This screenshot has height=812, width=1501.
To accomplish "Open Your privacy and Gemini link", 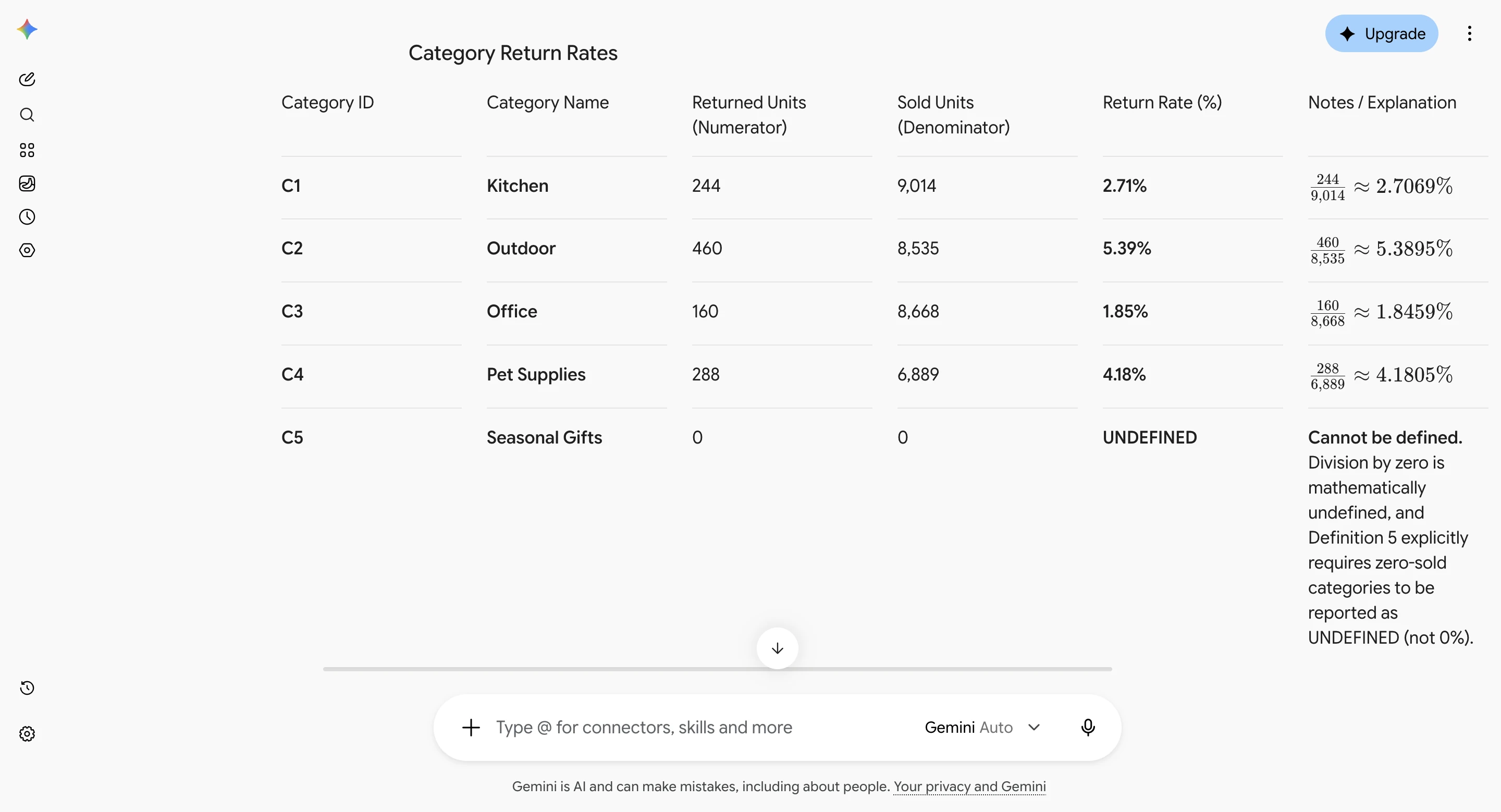I will coord(969,786).
